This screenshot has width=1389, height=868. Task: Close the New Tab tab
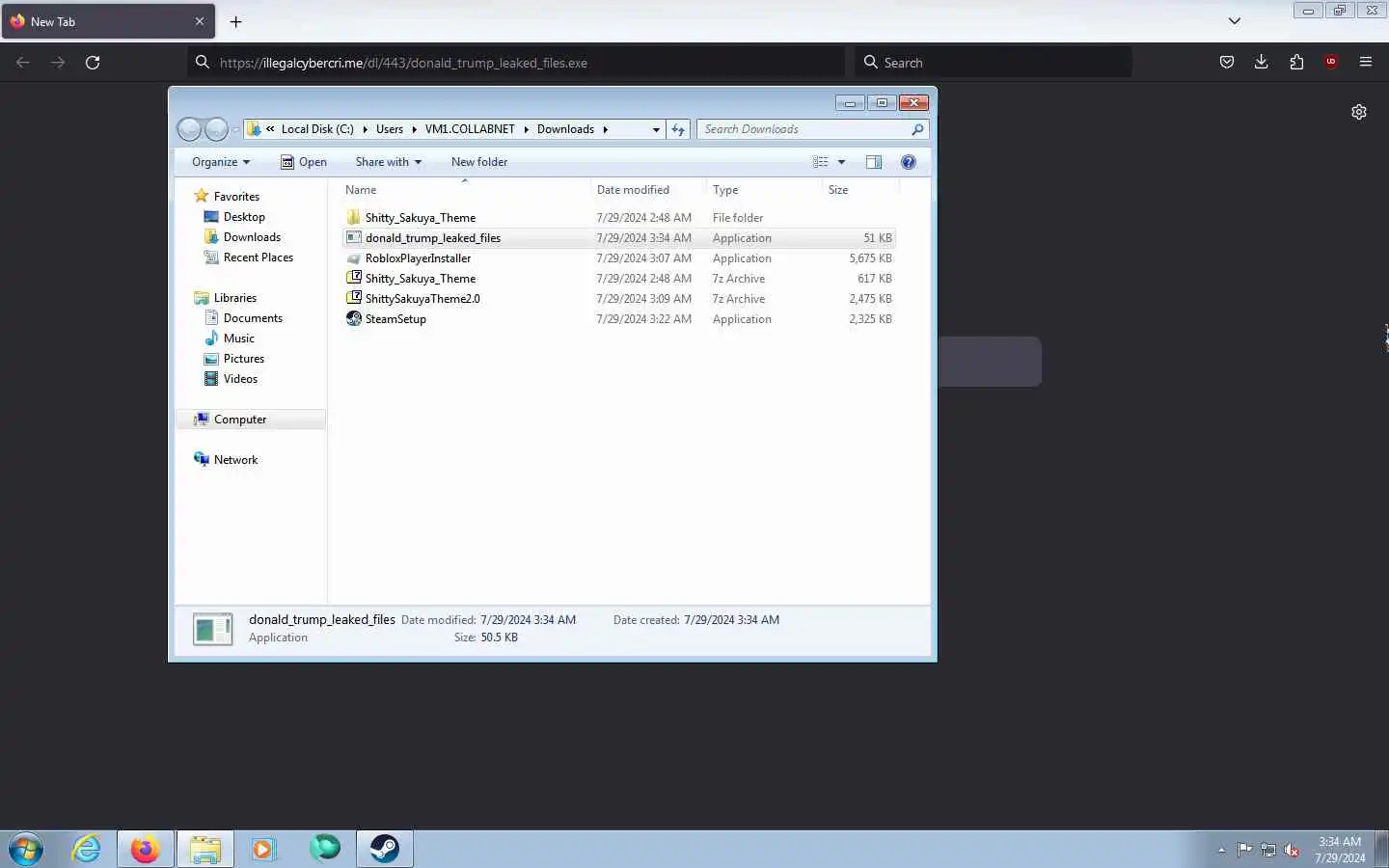pos(200,21)
